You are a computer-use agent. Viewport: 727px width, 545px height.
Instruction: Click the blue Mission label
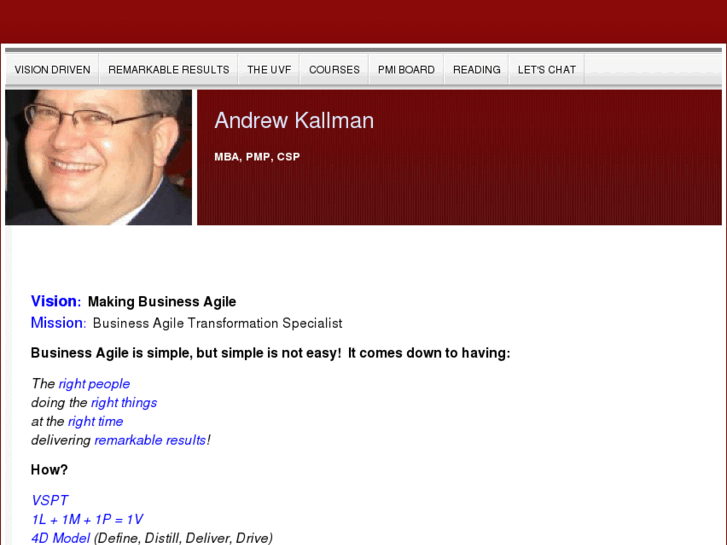pyautogui.click(x=58, y=322)
